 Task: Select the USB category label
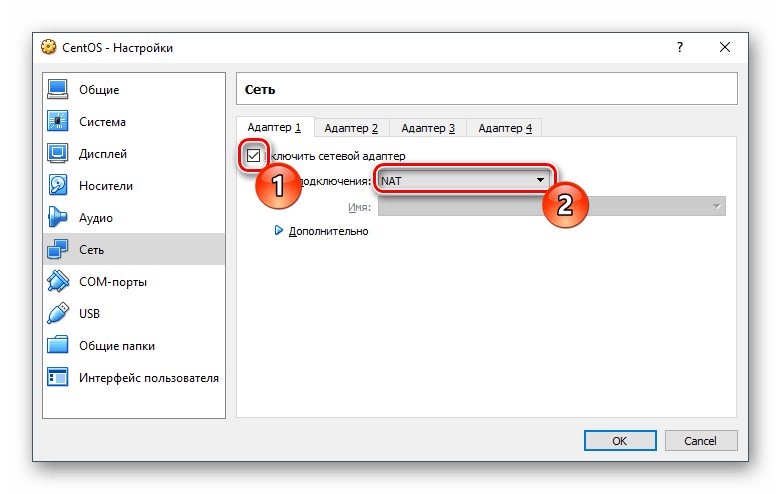pyautogui.click(x=89, y=314)
